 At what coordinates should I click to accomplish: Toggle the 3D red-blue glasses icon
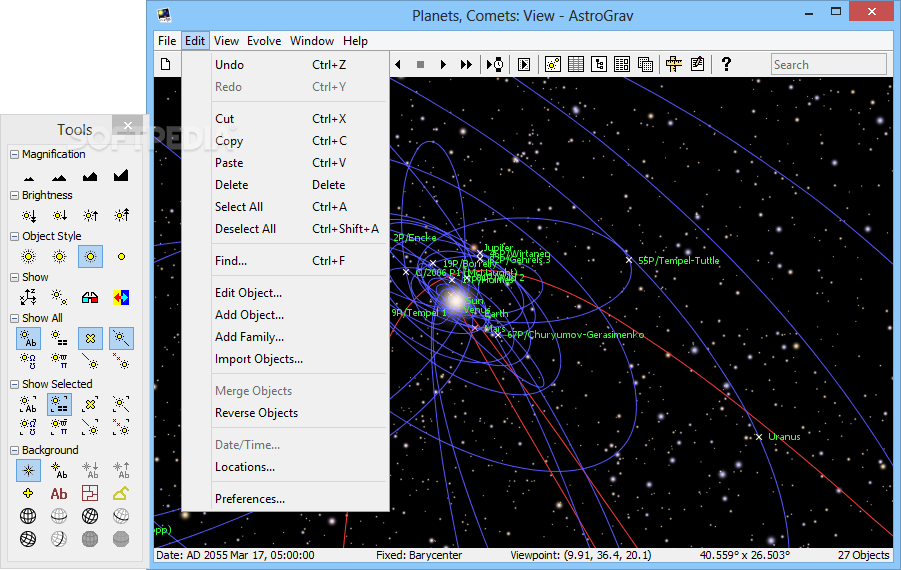click(x=90, y=297)
